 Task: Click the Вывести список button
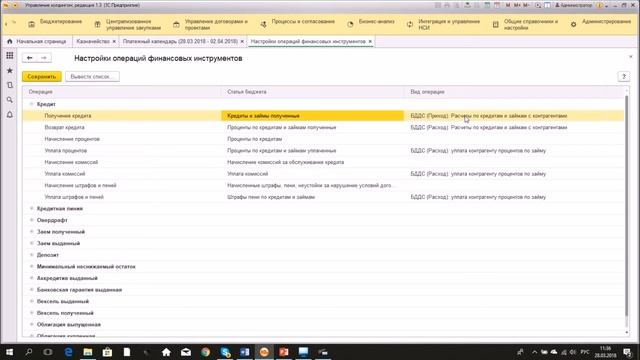[x=92, y=76]
